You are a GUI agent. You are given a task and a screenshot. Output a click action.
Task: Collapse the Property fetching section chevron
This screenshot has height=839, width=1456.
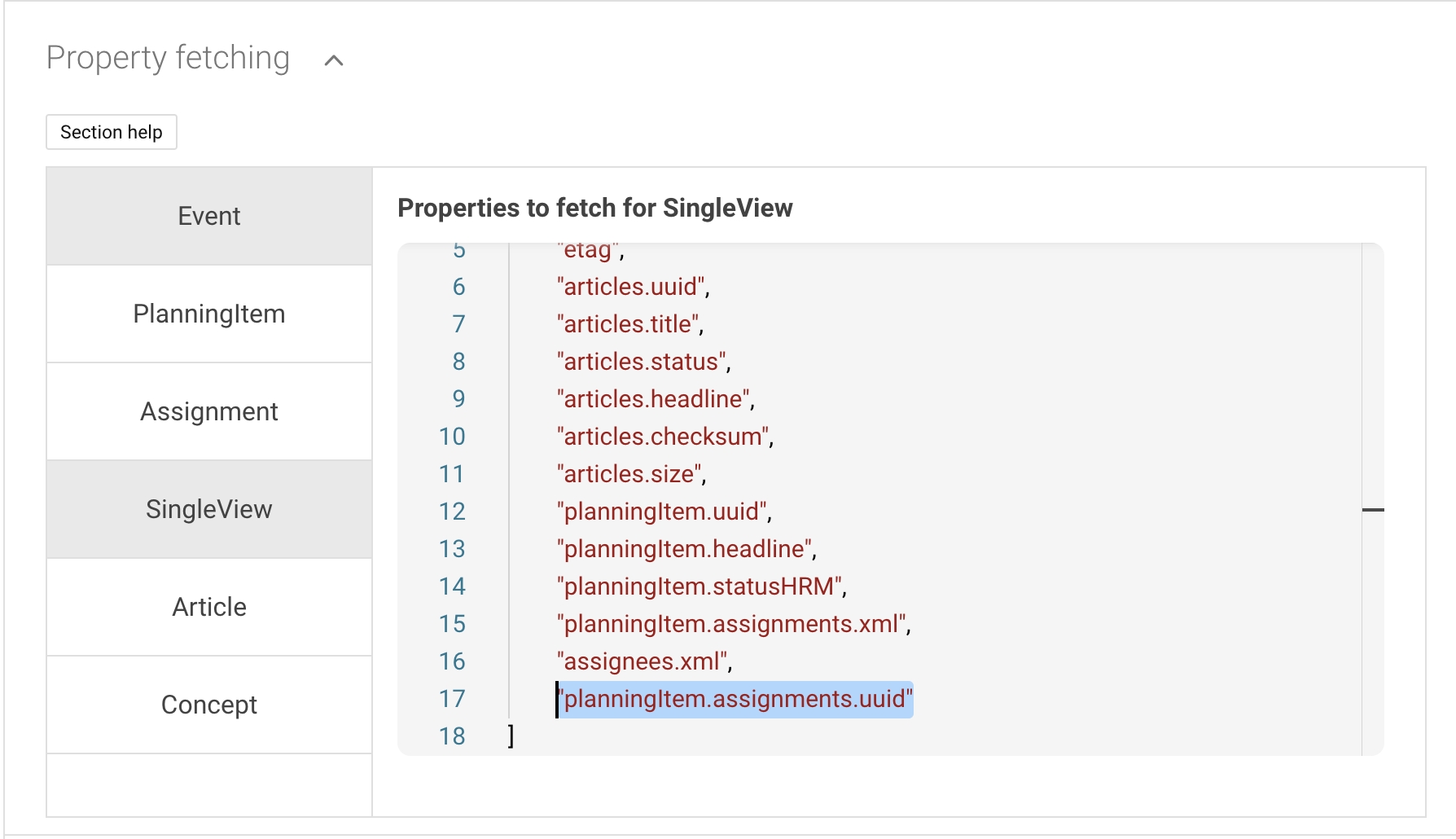click(x=334, y=60)
